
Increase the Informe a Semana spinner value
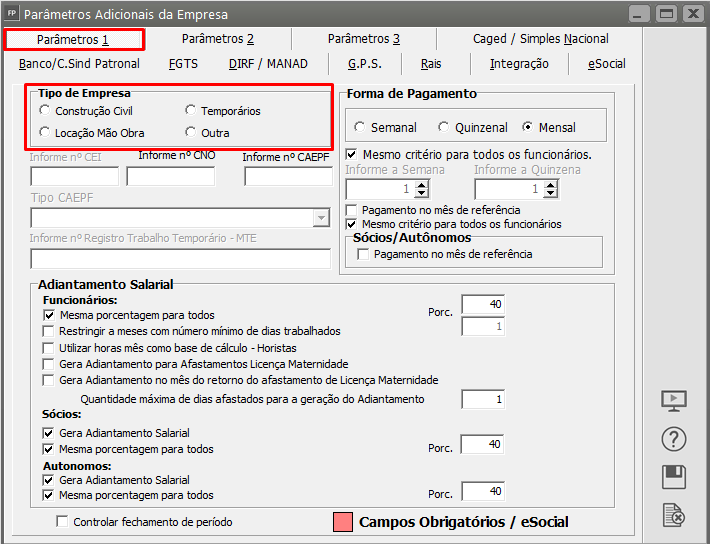click(x=420, y=184)
